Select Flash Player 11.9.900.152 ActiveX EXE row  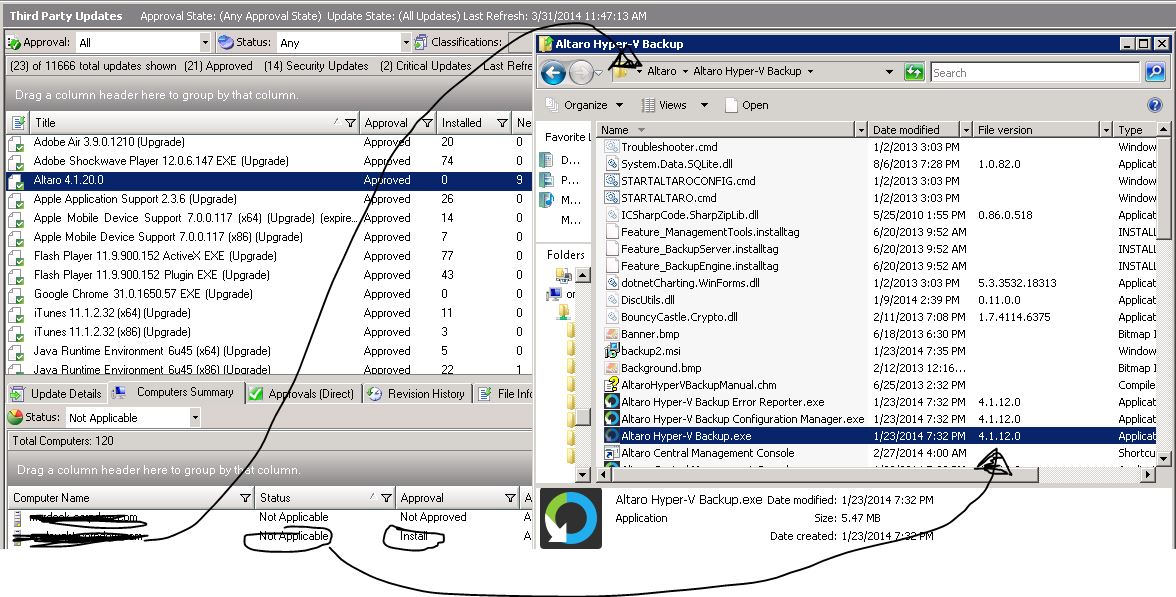click(x=268, y=256)
